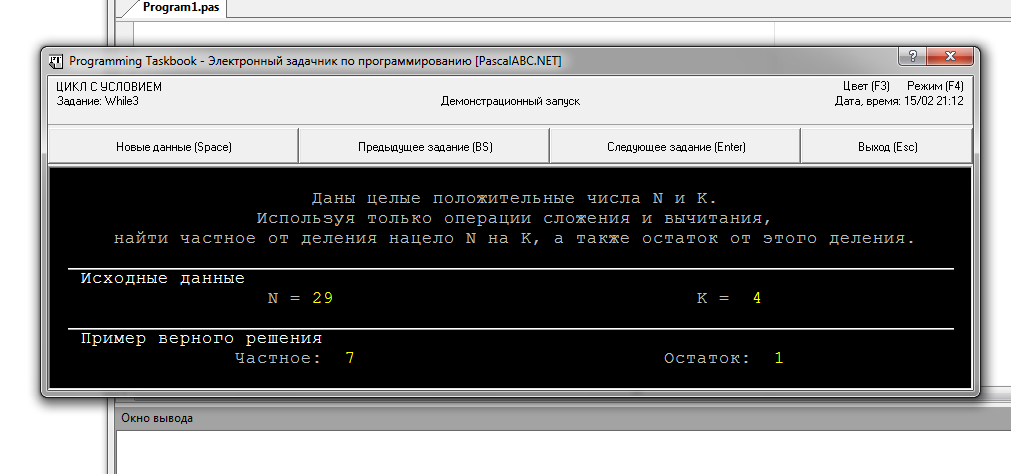Click the K value 4
1011x474 pixels.
click(757, 298)
